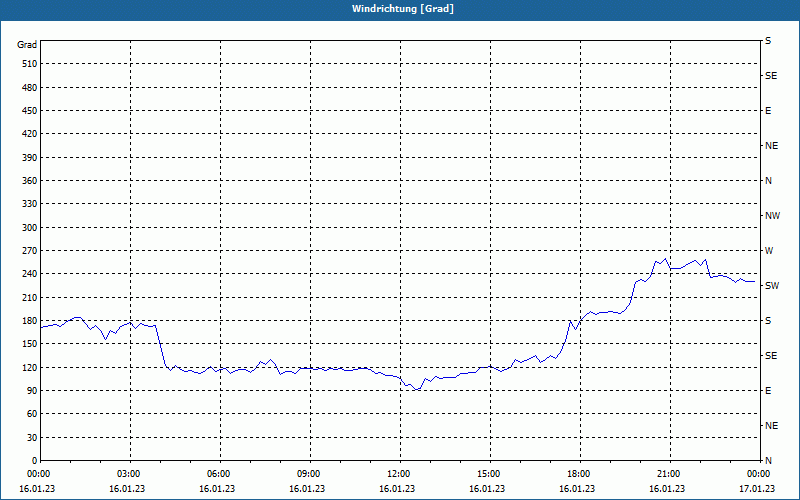Click the "03:00" time label
This screenshot has width=800, height=500.
coord(131,474)
